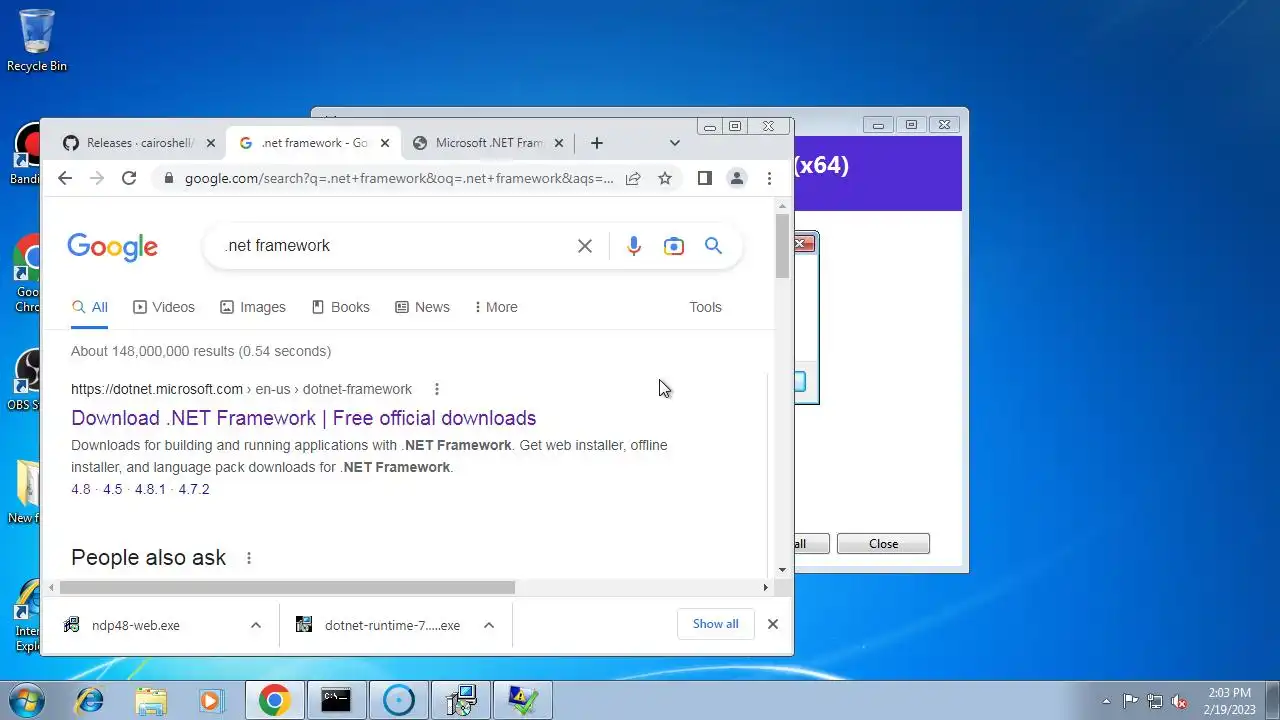Open a new Chrome tab with plus

tap(597, 143)
